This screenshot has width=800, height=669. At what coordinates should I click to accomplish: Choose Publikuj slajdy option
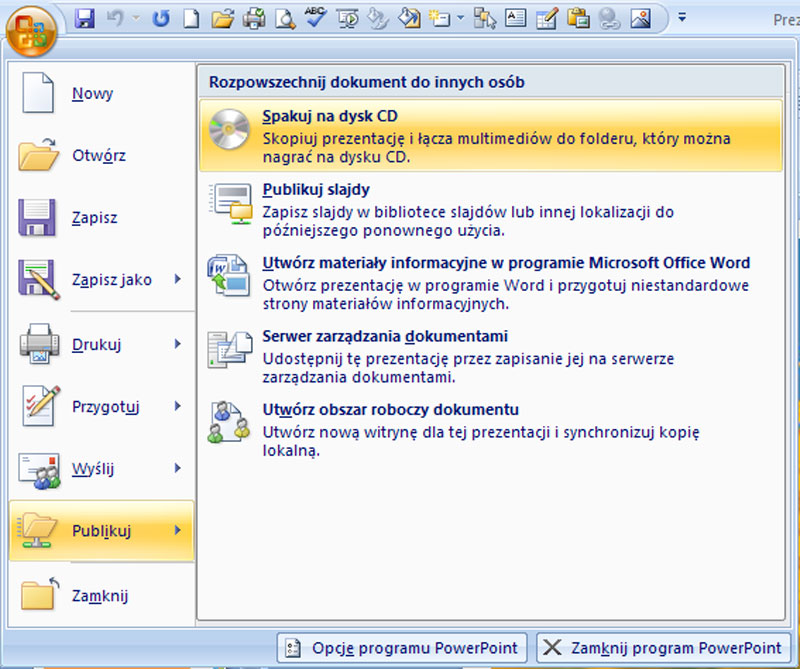coord(491,209)
